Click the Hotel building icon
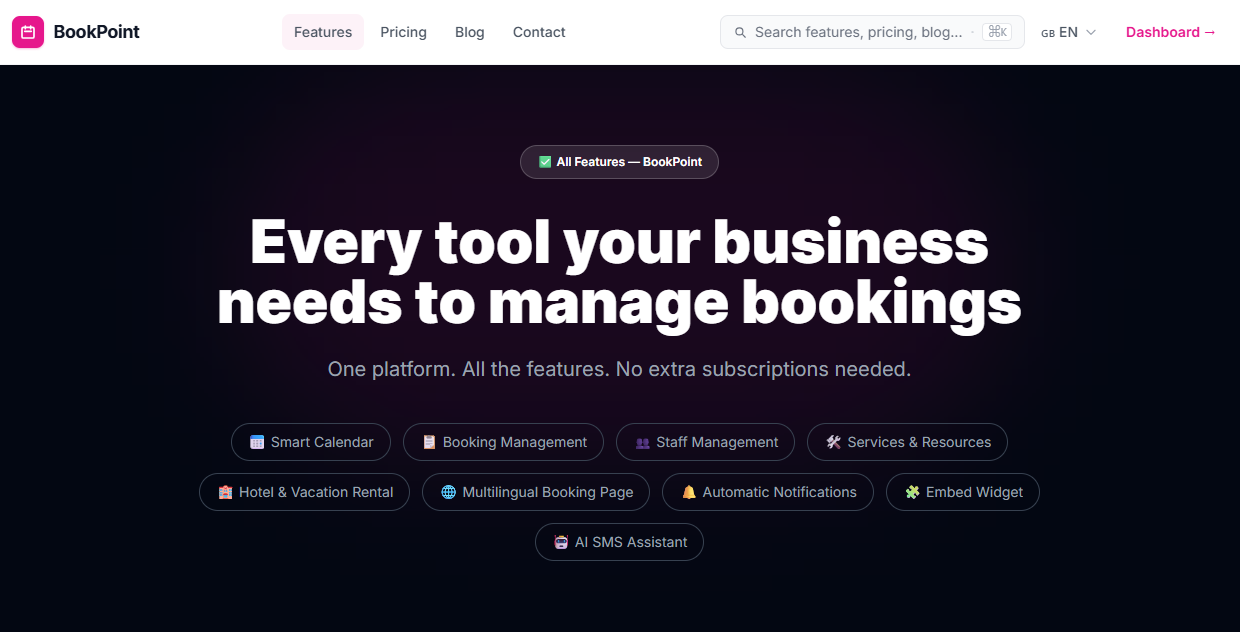The width and height of the screenshot is (1240, 632). pyautogui.click(x=225, y=492)
